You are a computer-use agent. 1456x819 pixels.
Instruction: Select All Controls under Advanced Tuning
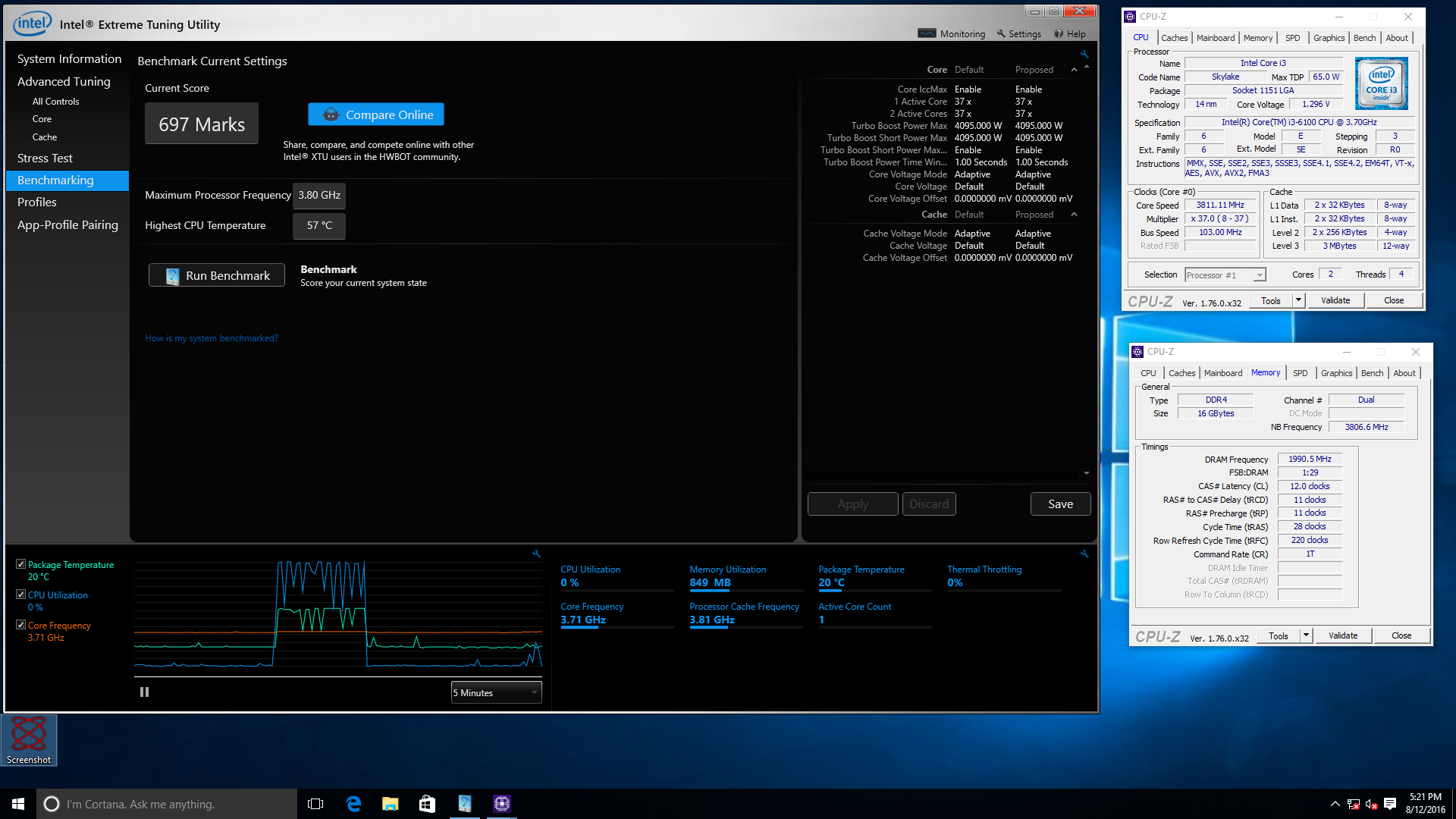tap(55, 102)
